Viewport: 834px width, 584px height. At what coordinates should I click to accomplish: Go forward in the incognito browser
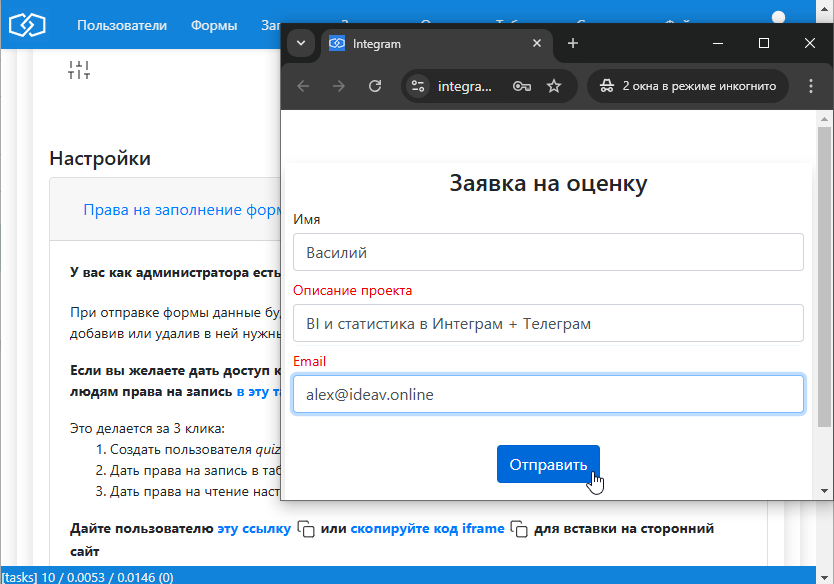pos(339,86)
